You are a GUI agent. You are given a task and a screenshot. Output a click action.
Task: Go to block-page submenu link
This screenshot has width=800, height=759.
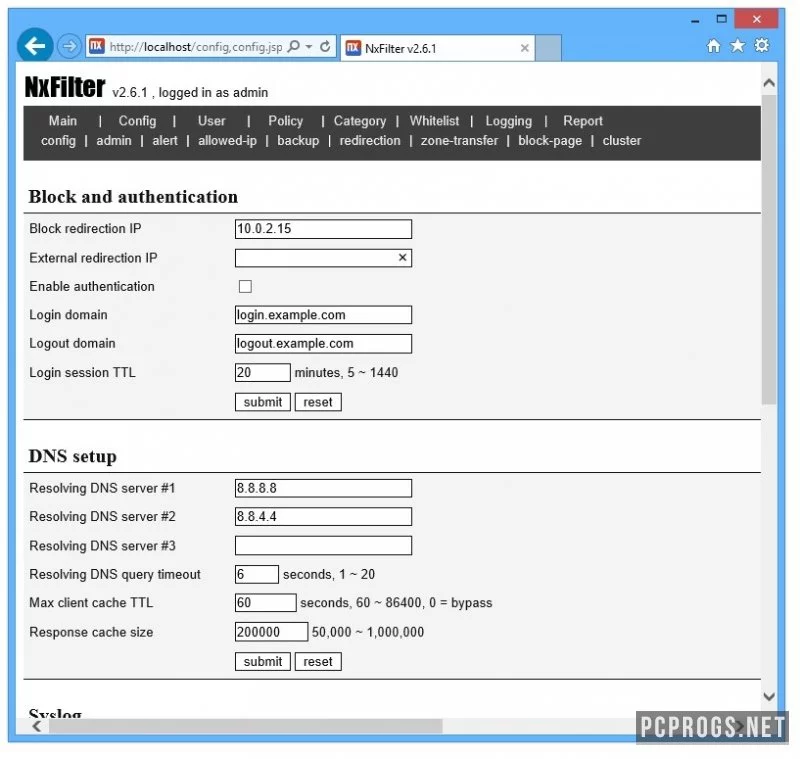550,141
